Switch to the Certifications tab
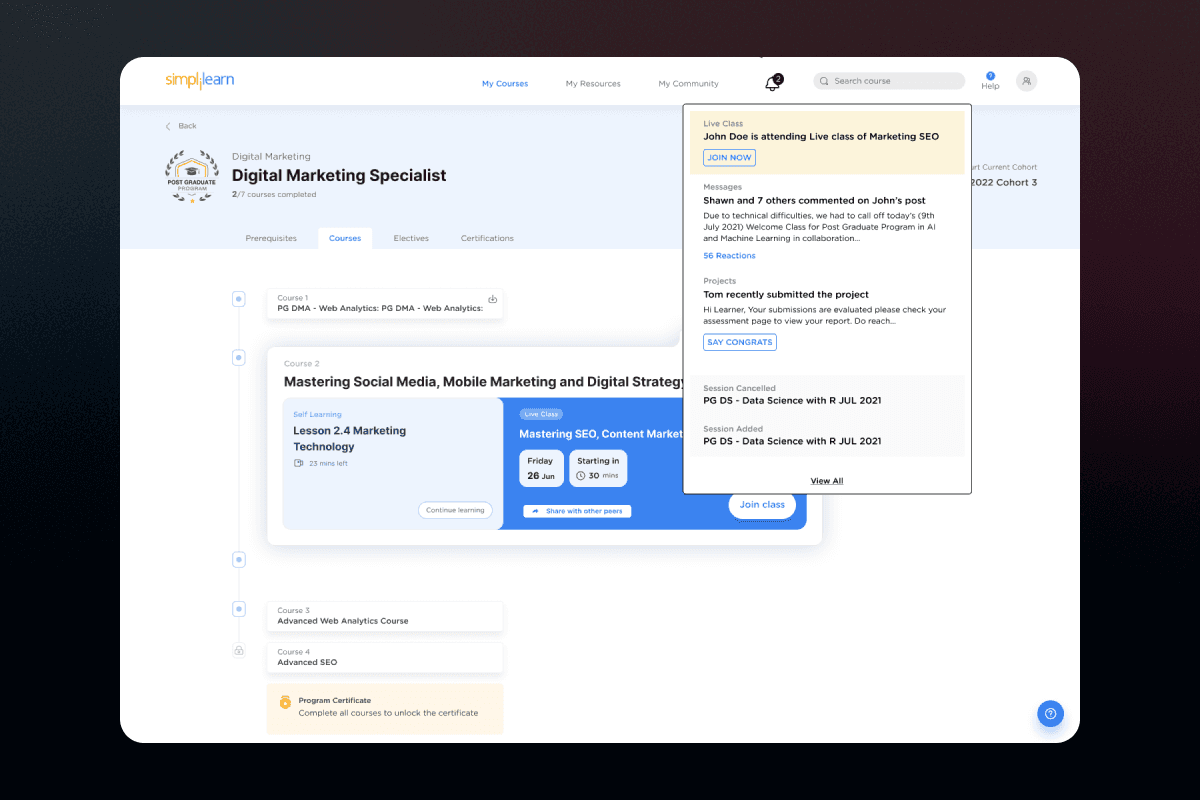The height and width of the screenshot is (800, 1200). (487, 238)
